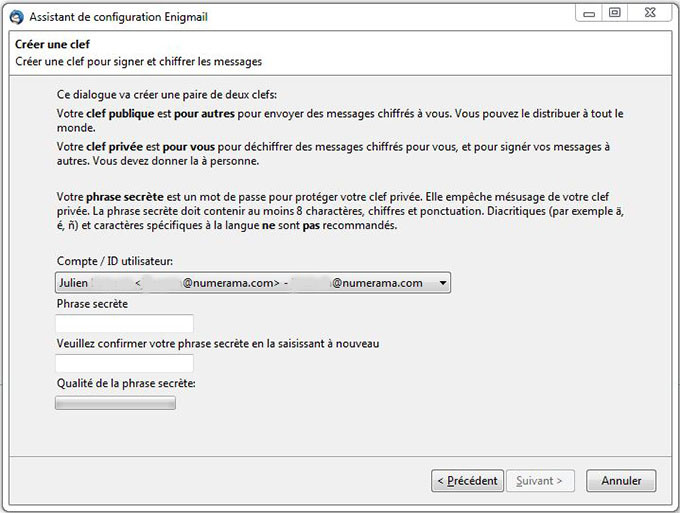Click the "Créer une clef" heading
The height and width of the screenshot is (513, 680).
click(x=52, y=44)
